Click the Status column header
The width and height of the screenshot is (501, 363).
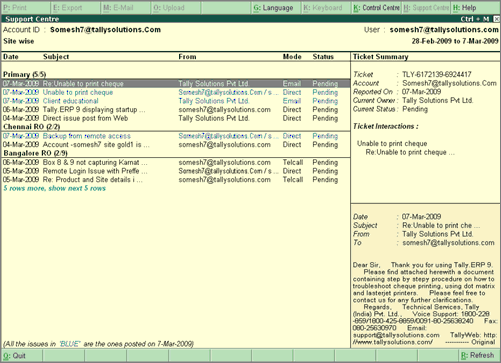[x=323, y=57]
